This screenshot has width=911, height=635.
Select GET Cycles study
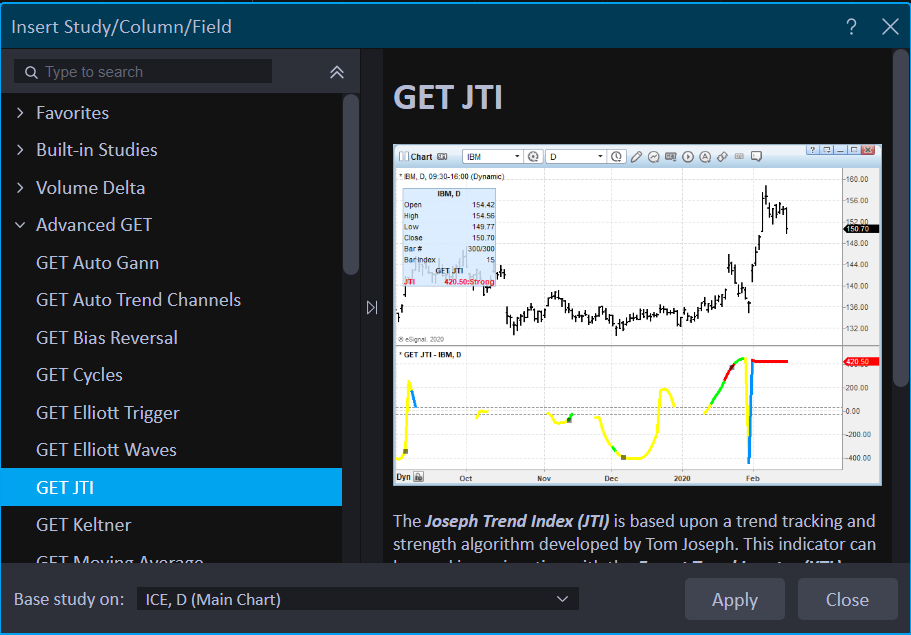tap(171, 375)
